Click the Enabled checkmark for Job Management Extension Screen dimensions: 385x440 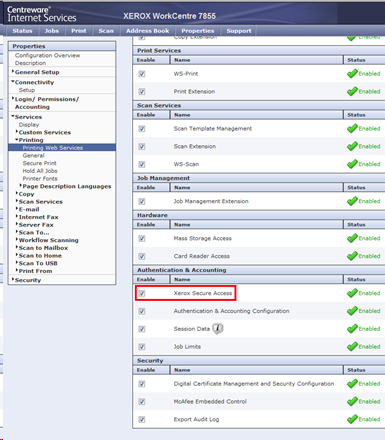(352, 201)
